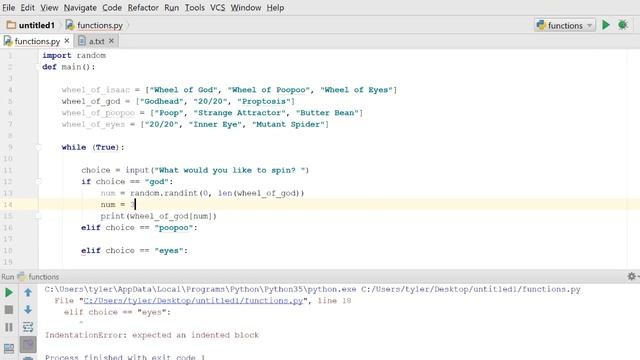
Task: Open the Refactor menu
Action: point(143,8)
